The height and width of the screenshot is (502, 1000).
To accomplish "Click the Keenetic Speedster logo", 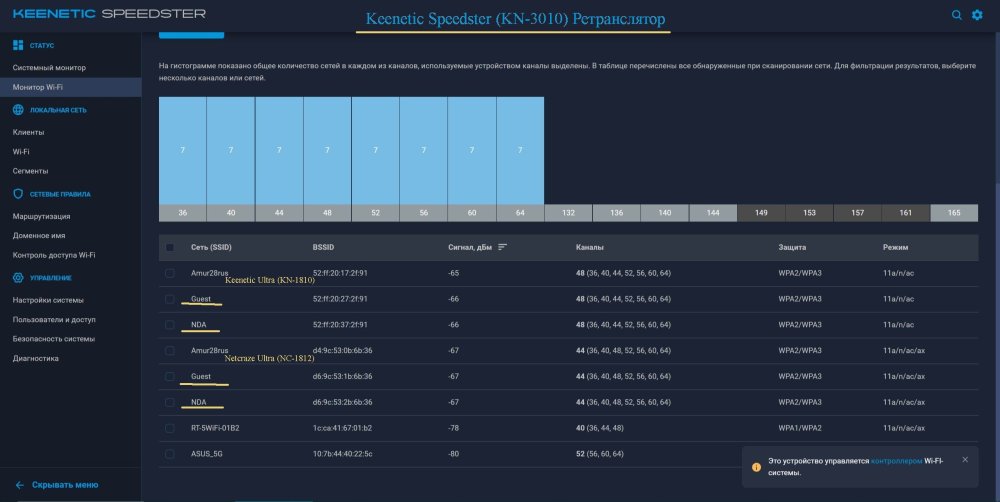I will pos(109,13).
